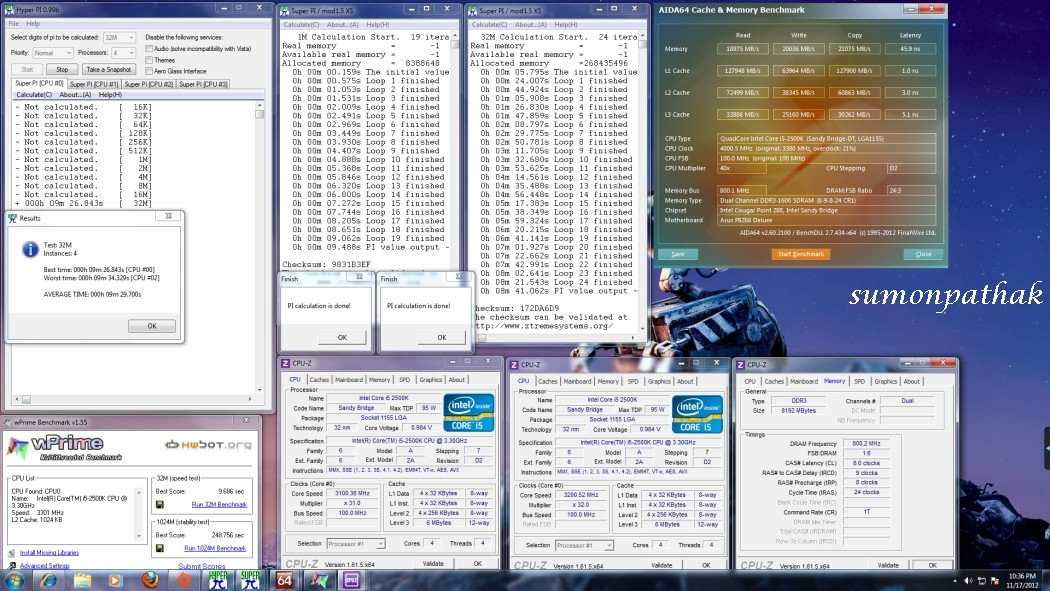Screen dimensions: 1050x591
Task: Open Windows Media Player taskbar icon
Action: pos(115,580)
